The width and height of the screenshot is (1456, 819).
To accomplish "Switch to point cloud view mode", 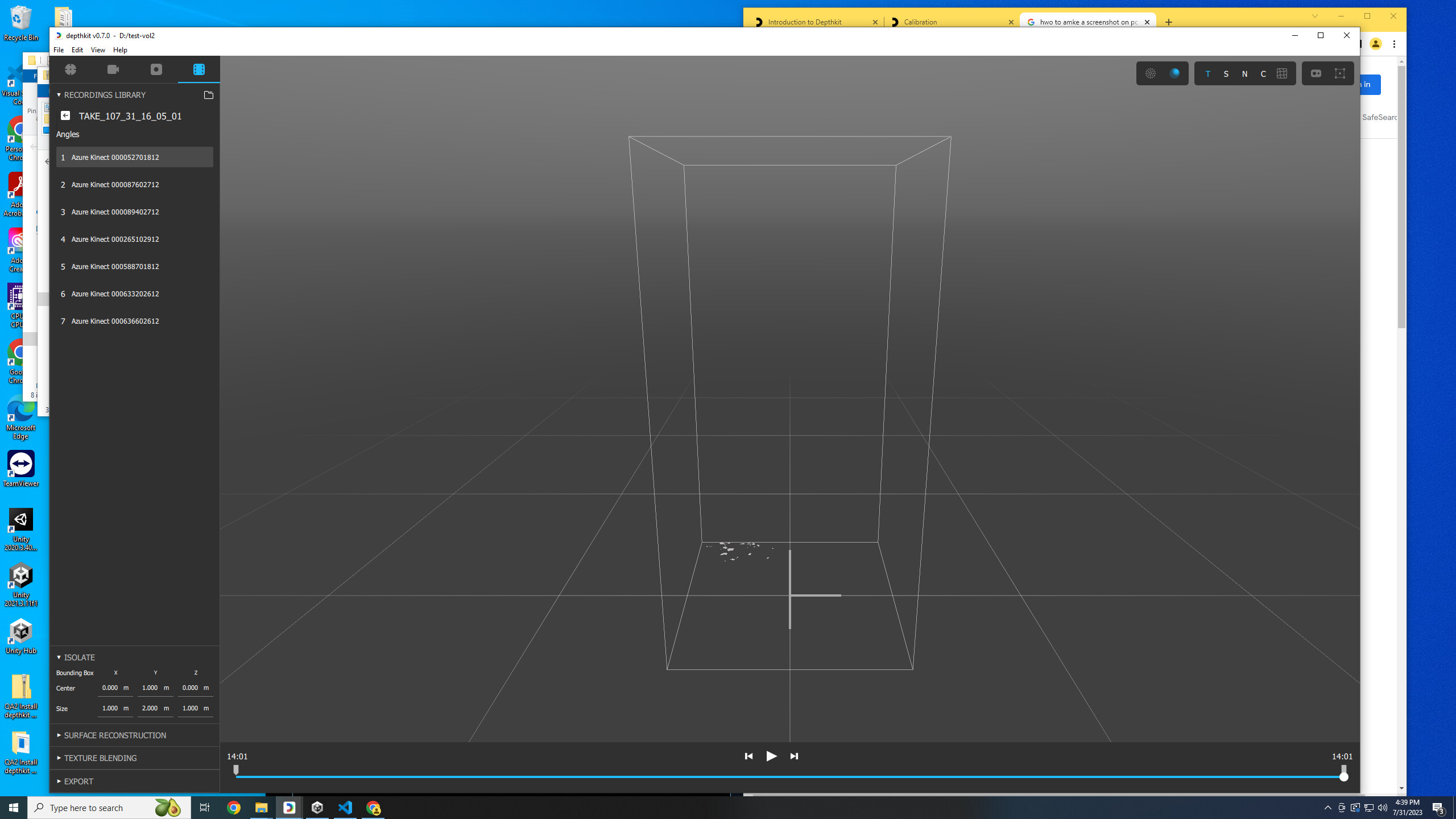I will [x=1150, y=73].
